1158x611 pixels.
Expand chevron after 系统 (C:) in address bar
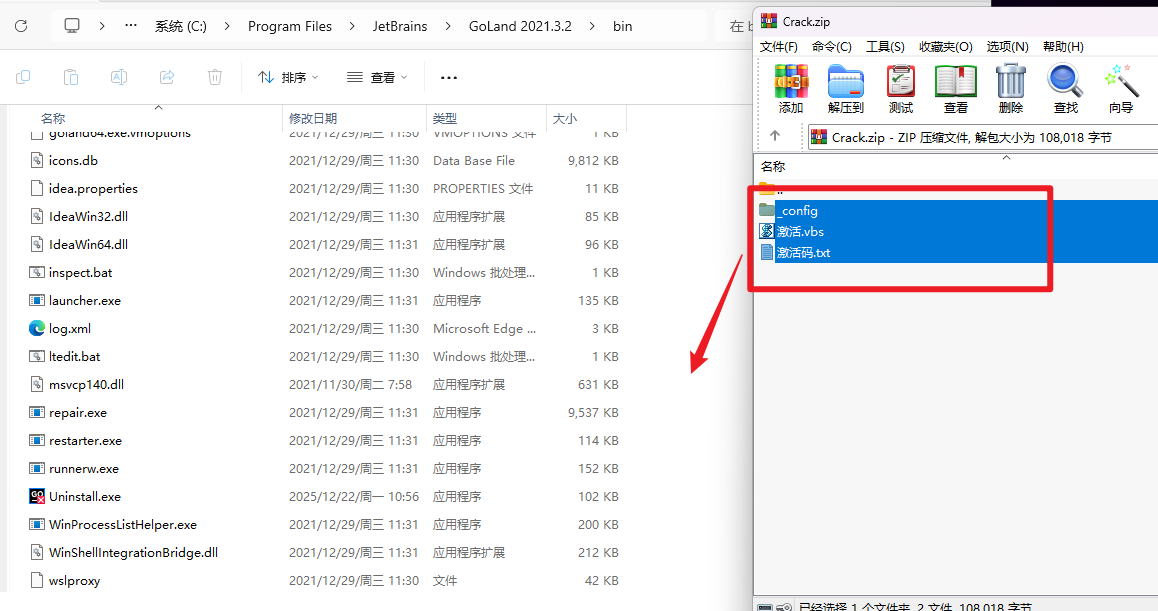(227, 26)
